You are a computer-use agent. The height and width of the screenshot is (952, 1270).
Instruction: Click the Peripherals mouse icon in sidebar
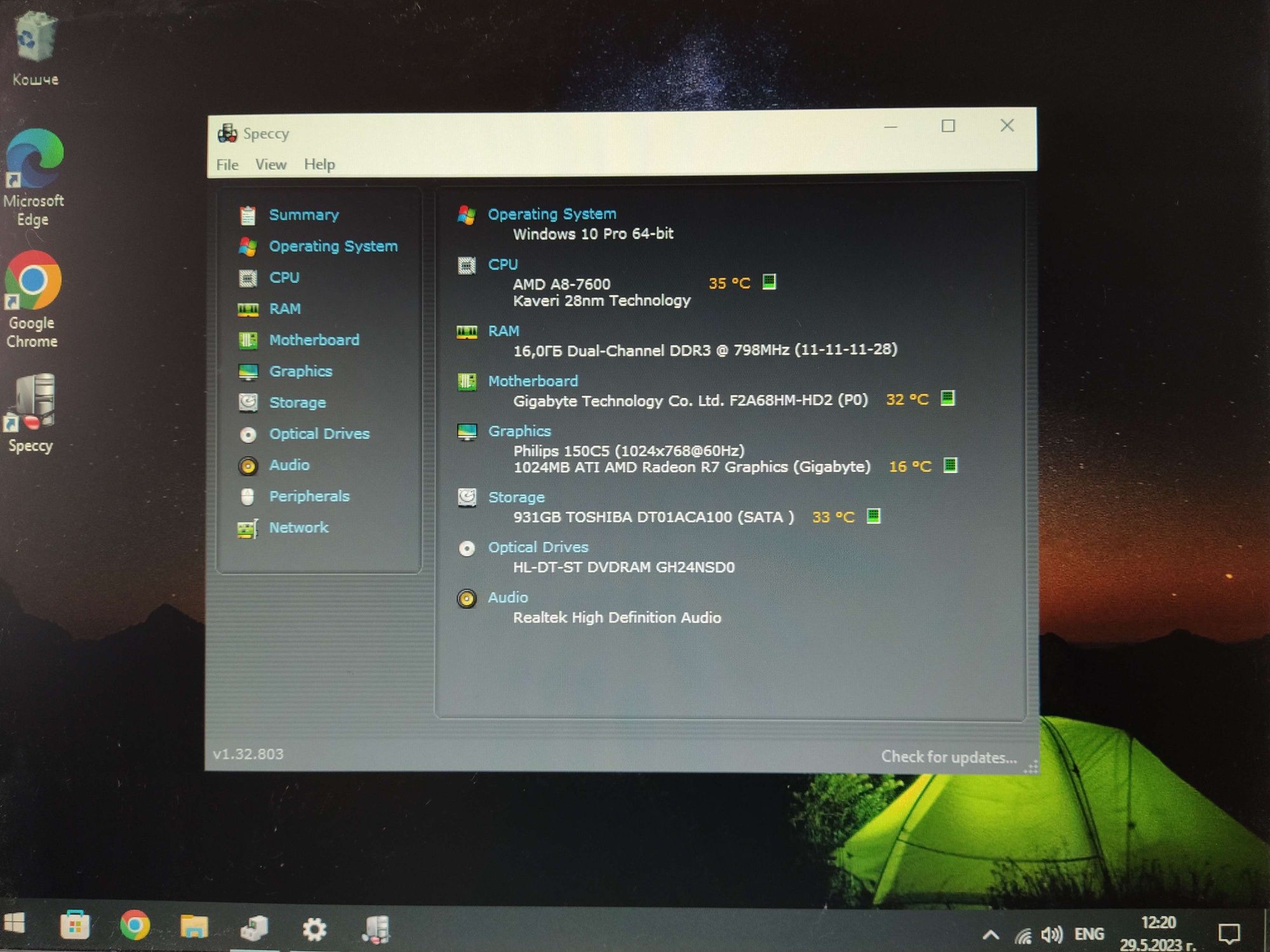click(248, 496)
